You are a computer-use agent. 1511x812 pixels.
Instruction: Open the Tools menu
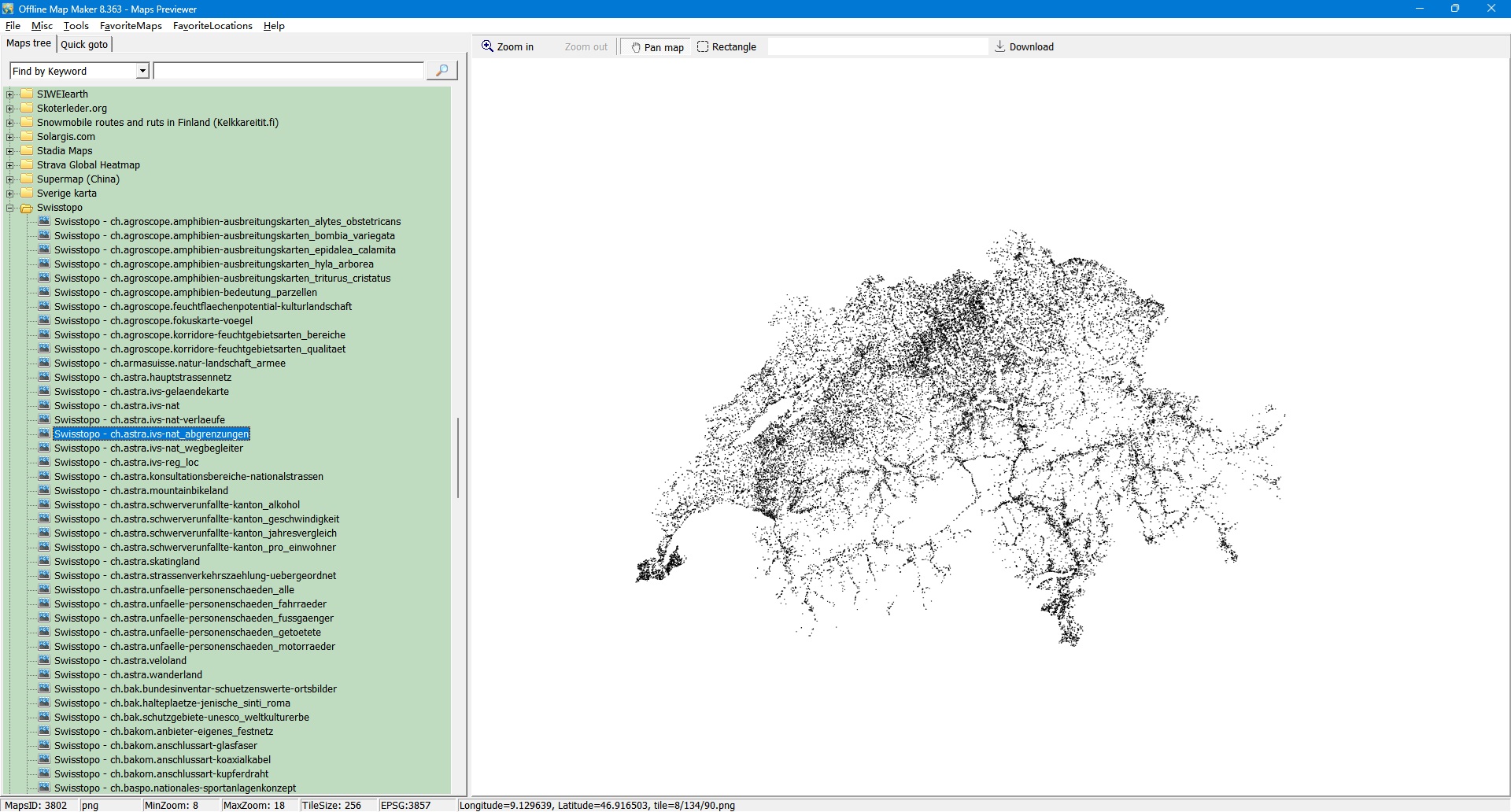(76, 26)
